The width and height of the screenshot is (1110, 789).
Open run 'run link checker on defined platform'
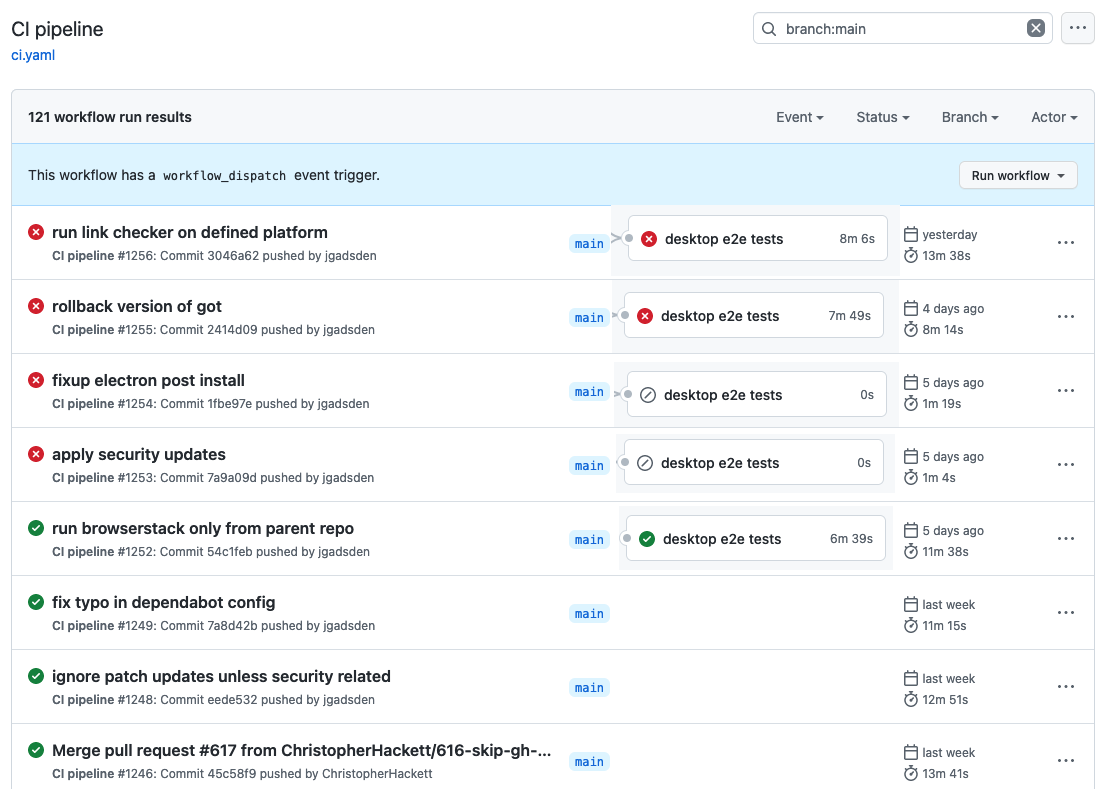190,233
